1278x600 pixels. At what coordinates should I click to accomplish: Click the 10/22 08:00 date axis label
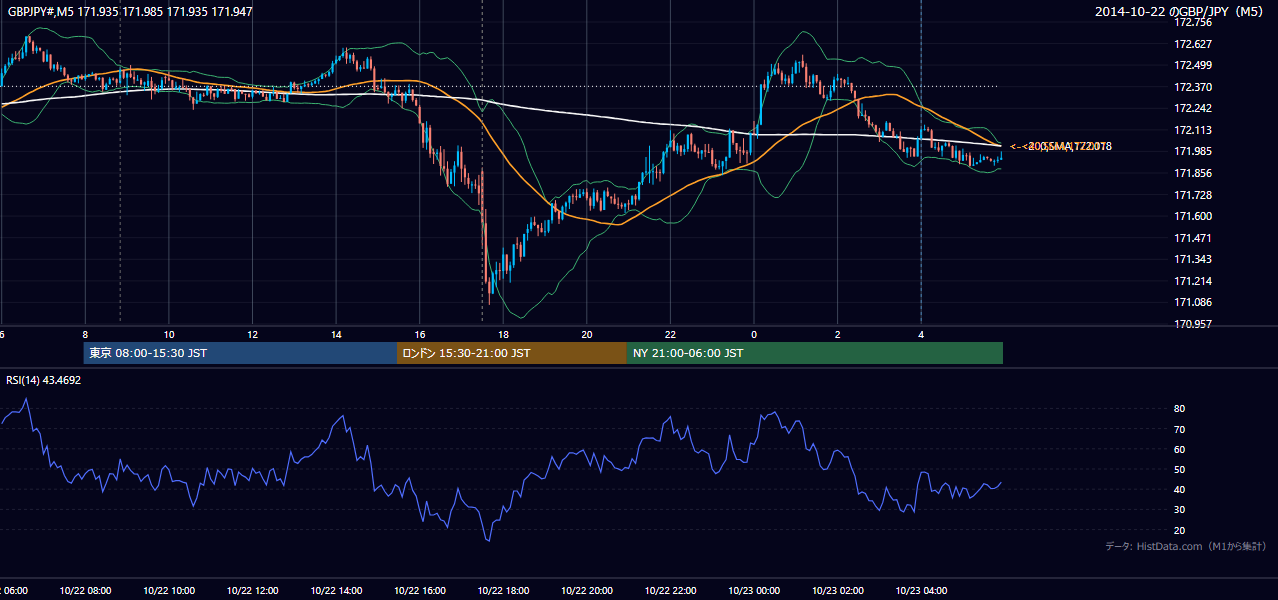click(85, 591)
